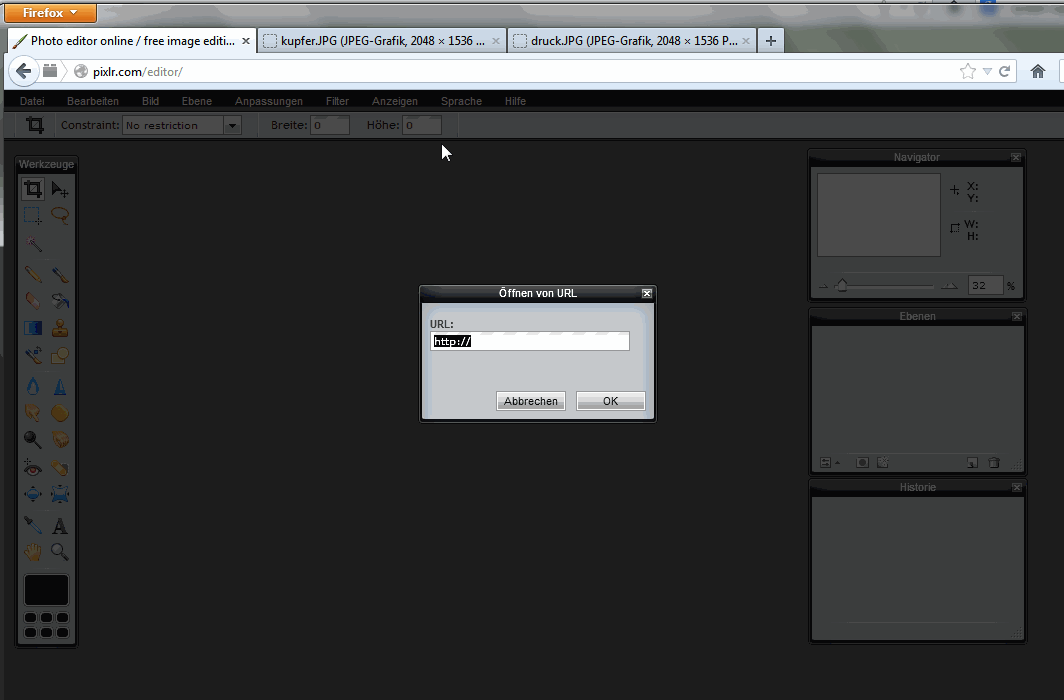Viewport: 1064px width, 700px height.
Task: Open the Filter menu
Action: 337,101
